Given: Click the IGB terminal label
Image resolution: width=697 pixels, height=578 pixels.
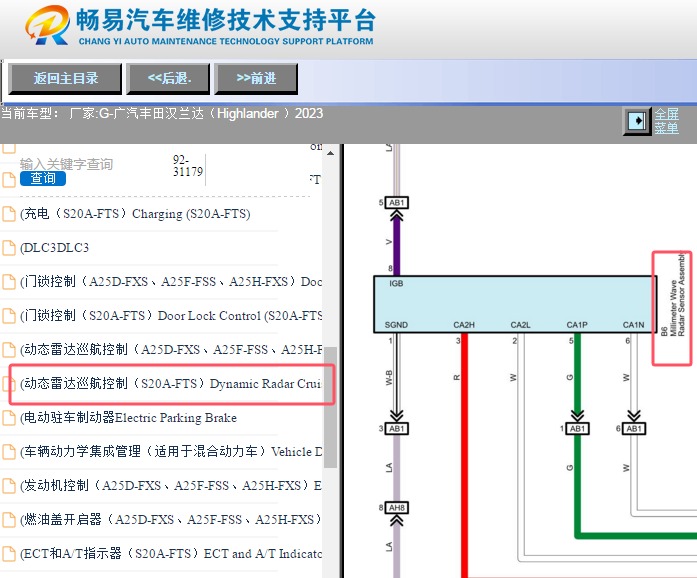Looking at the screenshot, I should (396, 284).
